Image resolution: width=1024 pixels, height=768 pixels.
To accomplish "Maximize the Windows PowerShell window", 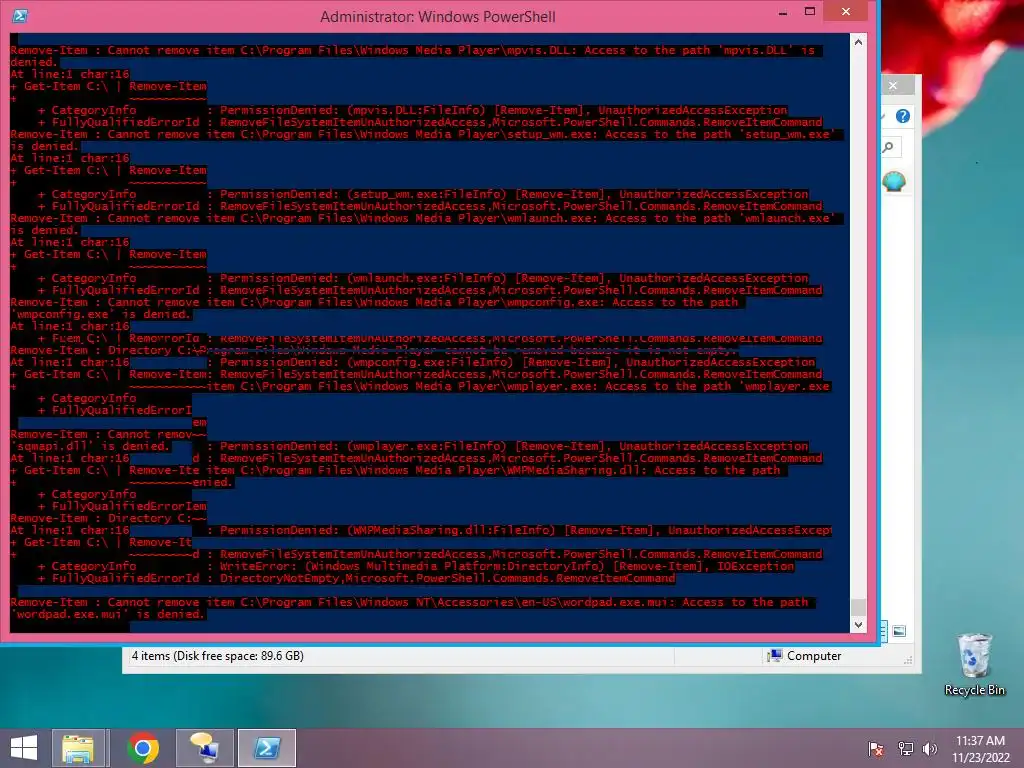I will 810,12.
